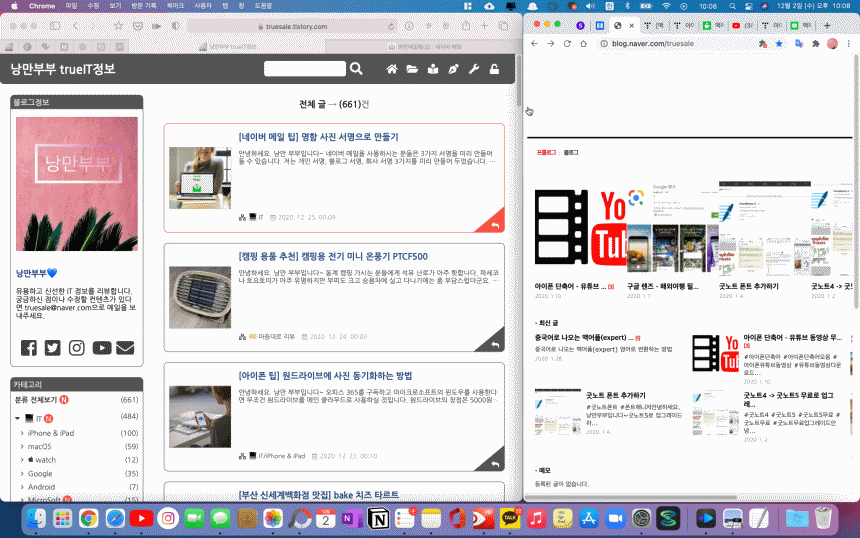The image size is (860, 538).
Task: Open the 방문 기록 menu
Action: click(x=144, y=6)
